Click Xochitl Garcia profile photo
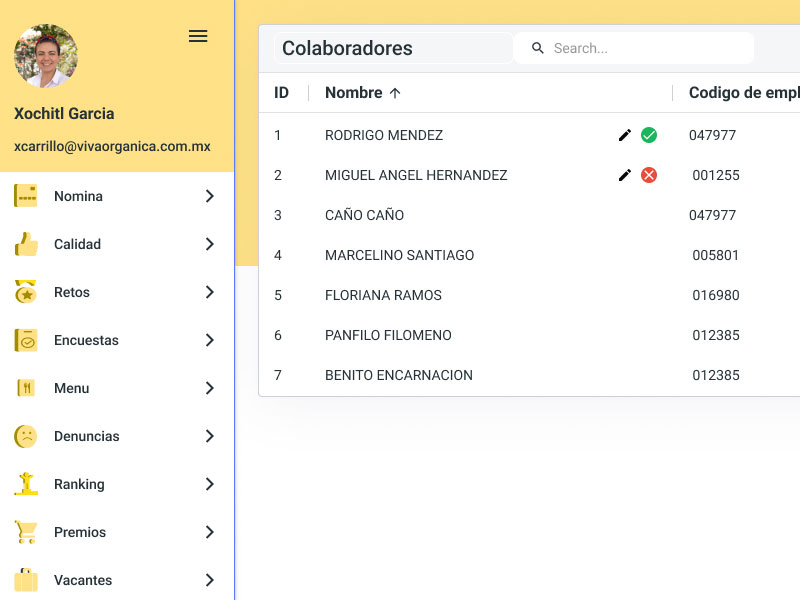 46,56
